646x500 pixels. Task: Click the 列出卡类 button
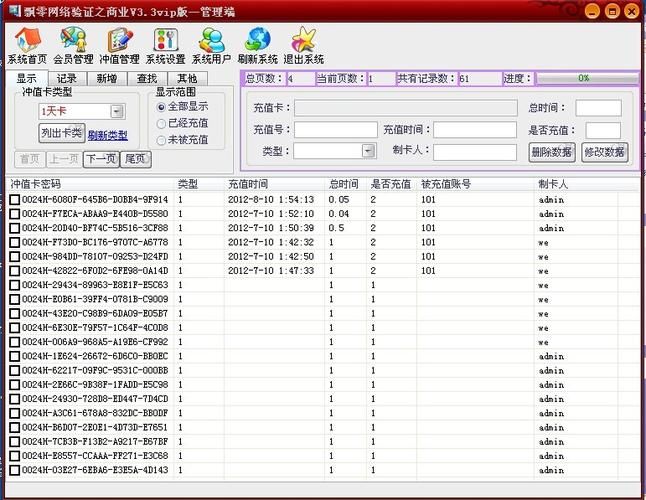[62, 133]
